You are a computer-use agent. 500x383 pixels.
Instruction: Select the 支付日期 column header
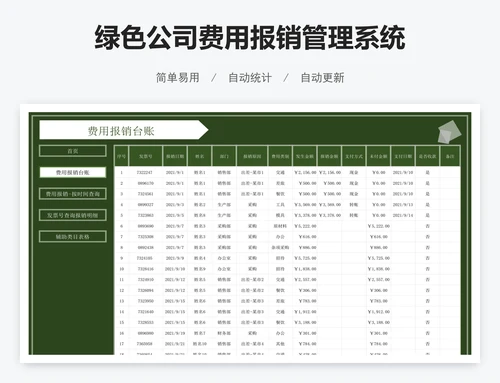tap(403, 156)
